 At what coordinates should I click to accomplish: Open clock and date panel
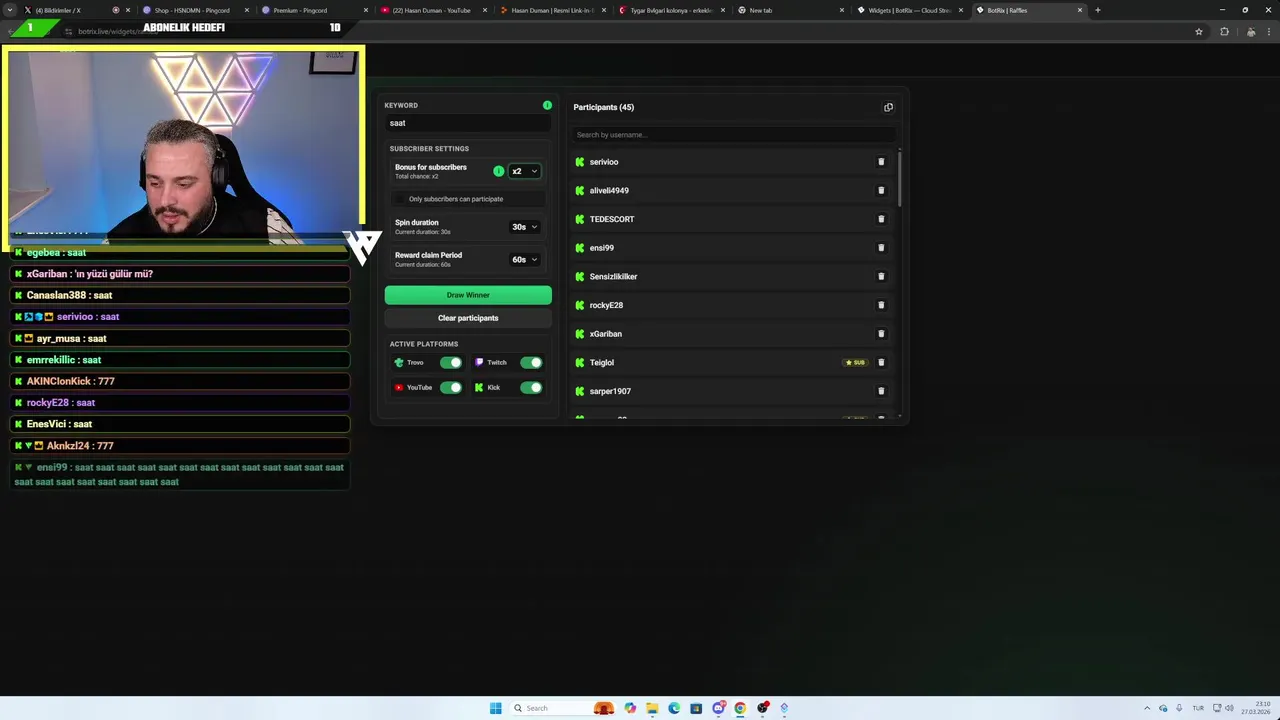pyautogui.click(x=1256, y=708)
